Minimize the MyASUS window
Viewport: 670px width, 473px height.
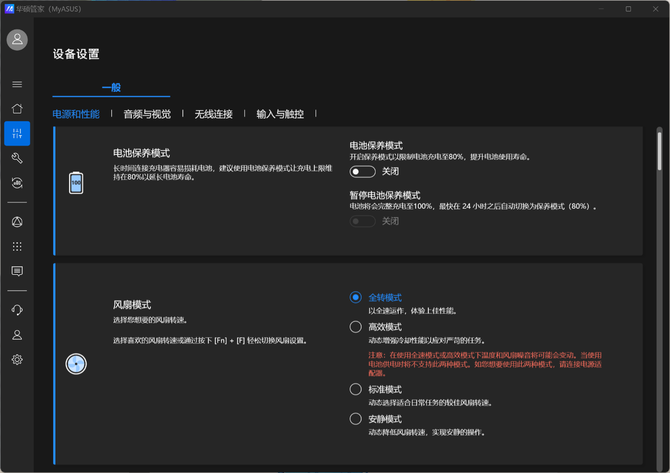tap(601, 9)
